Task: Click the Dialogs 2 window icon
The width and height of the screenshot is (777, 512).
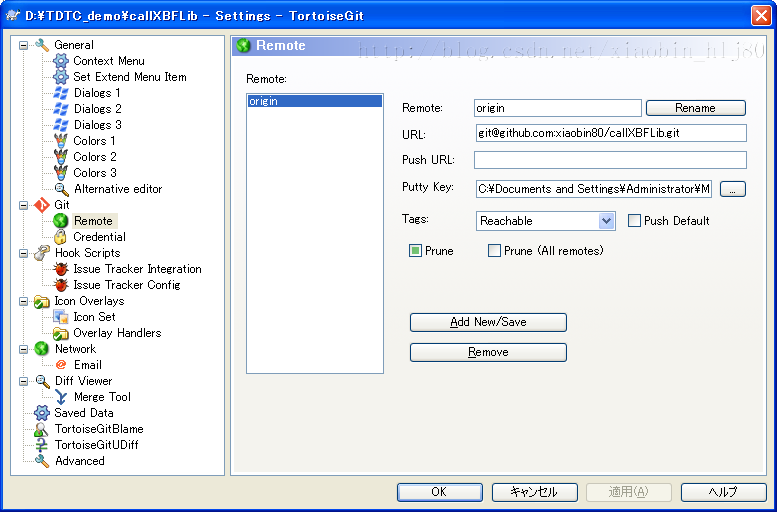Action: [60, 109]
